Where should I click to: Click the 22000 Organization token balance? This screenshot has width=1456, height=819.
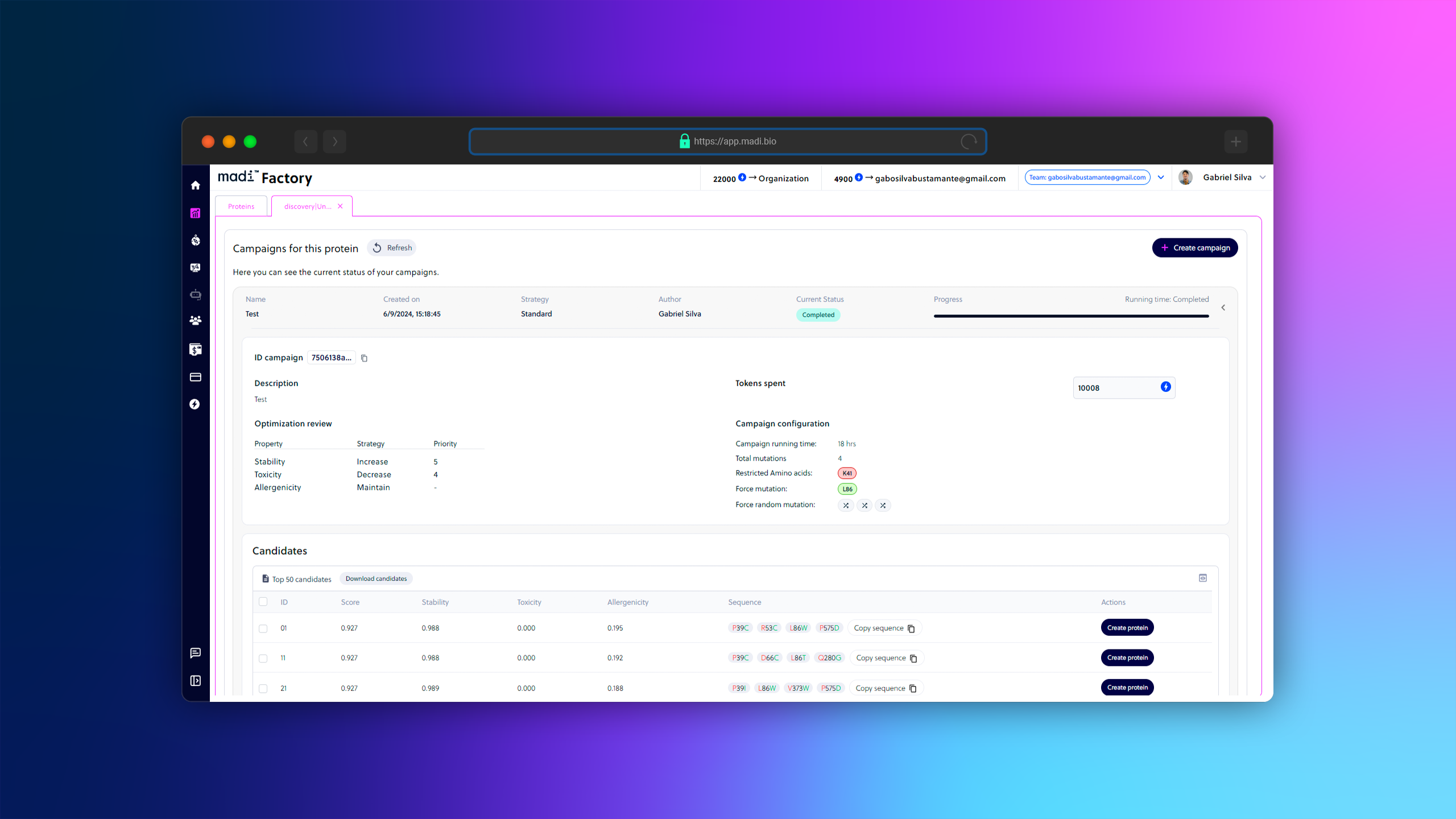tap(760, 178)
